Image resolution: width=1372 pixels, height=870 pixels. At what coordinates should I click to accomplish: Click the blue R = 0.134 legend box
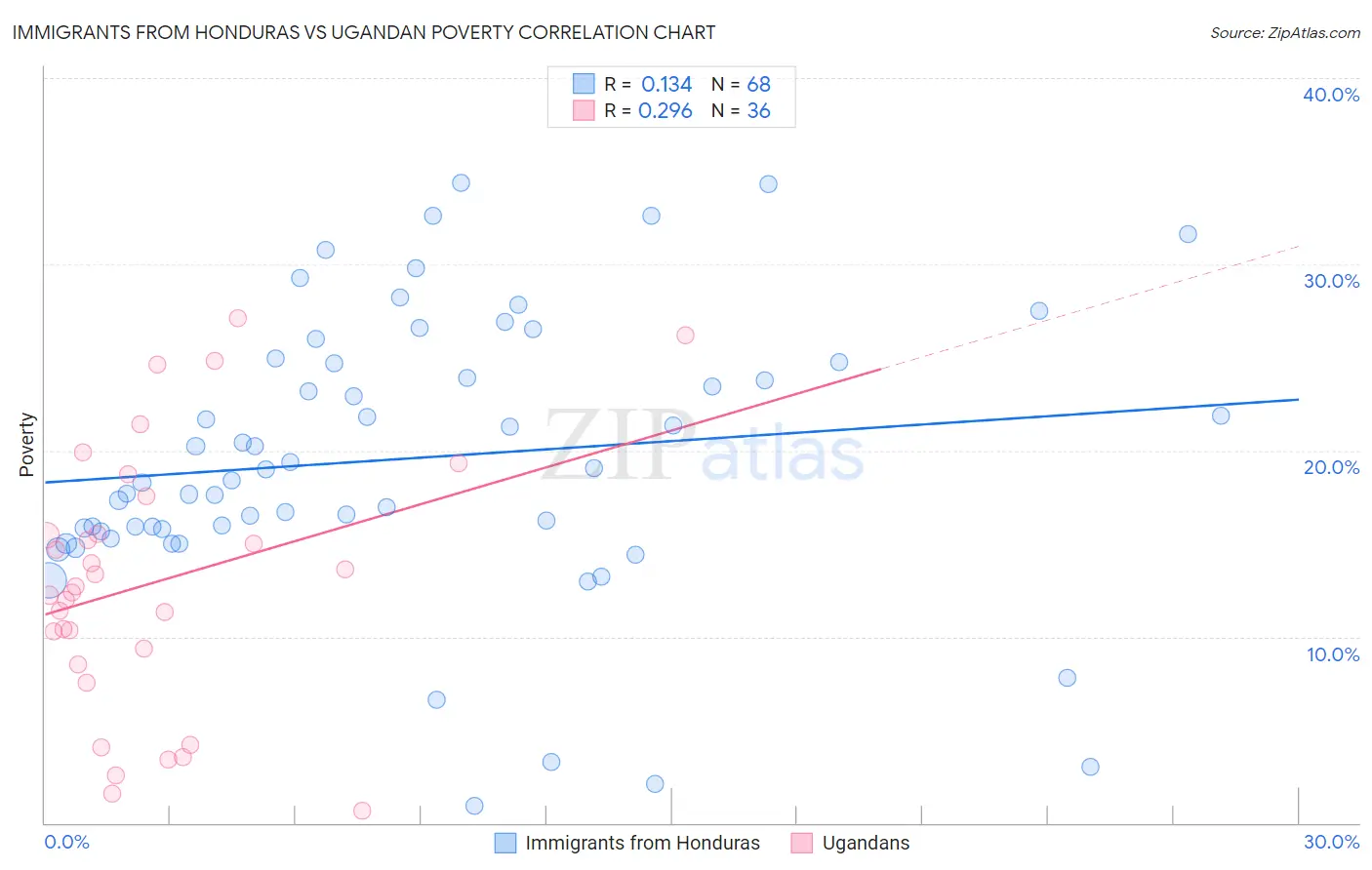point(584,84)
